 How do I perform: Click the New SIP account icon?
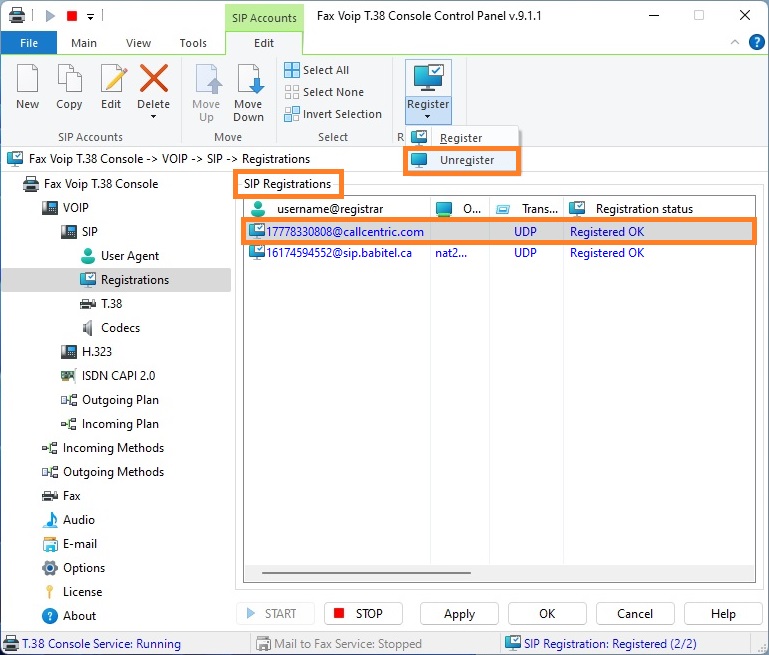pyautogui.click(x=27, y=78)
